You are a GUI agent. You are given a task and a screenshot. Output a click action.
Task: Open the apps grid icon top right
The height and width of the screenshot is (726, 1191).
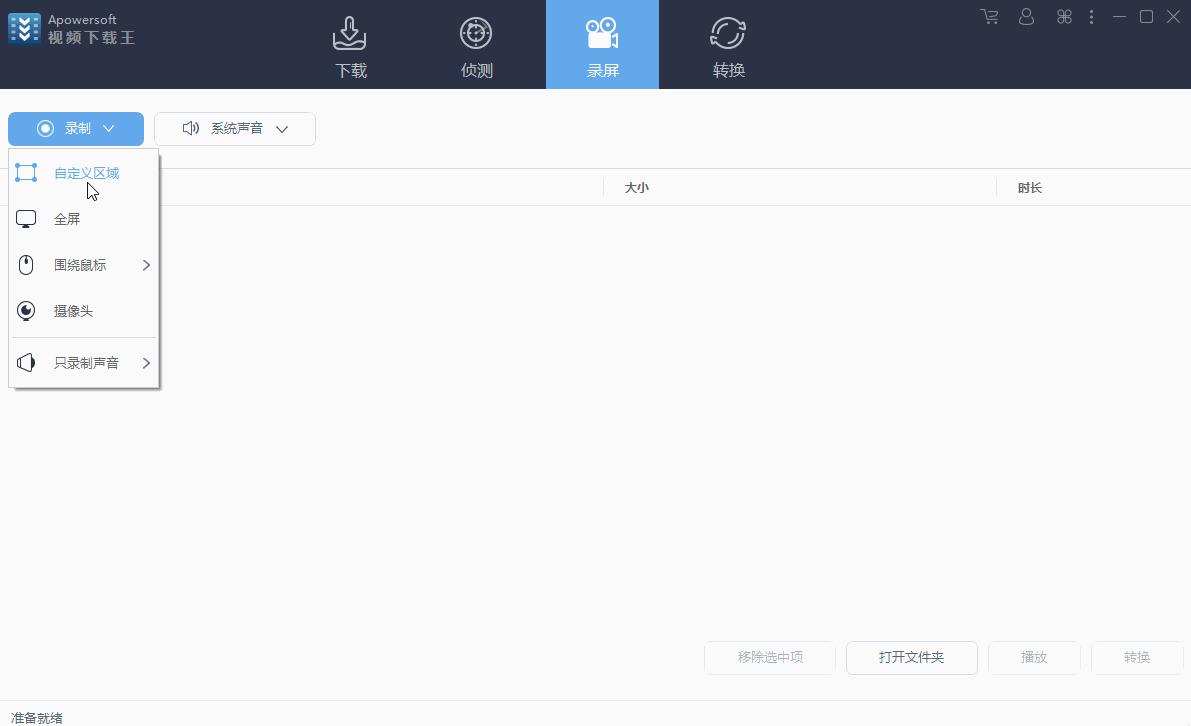coord(1063,17)
